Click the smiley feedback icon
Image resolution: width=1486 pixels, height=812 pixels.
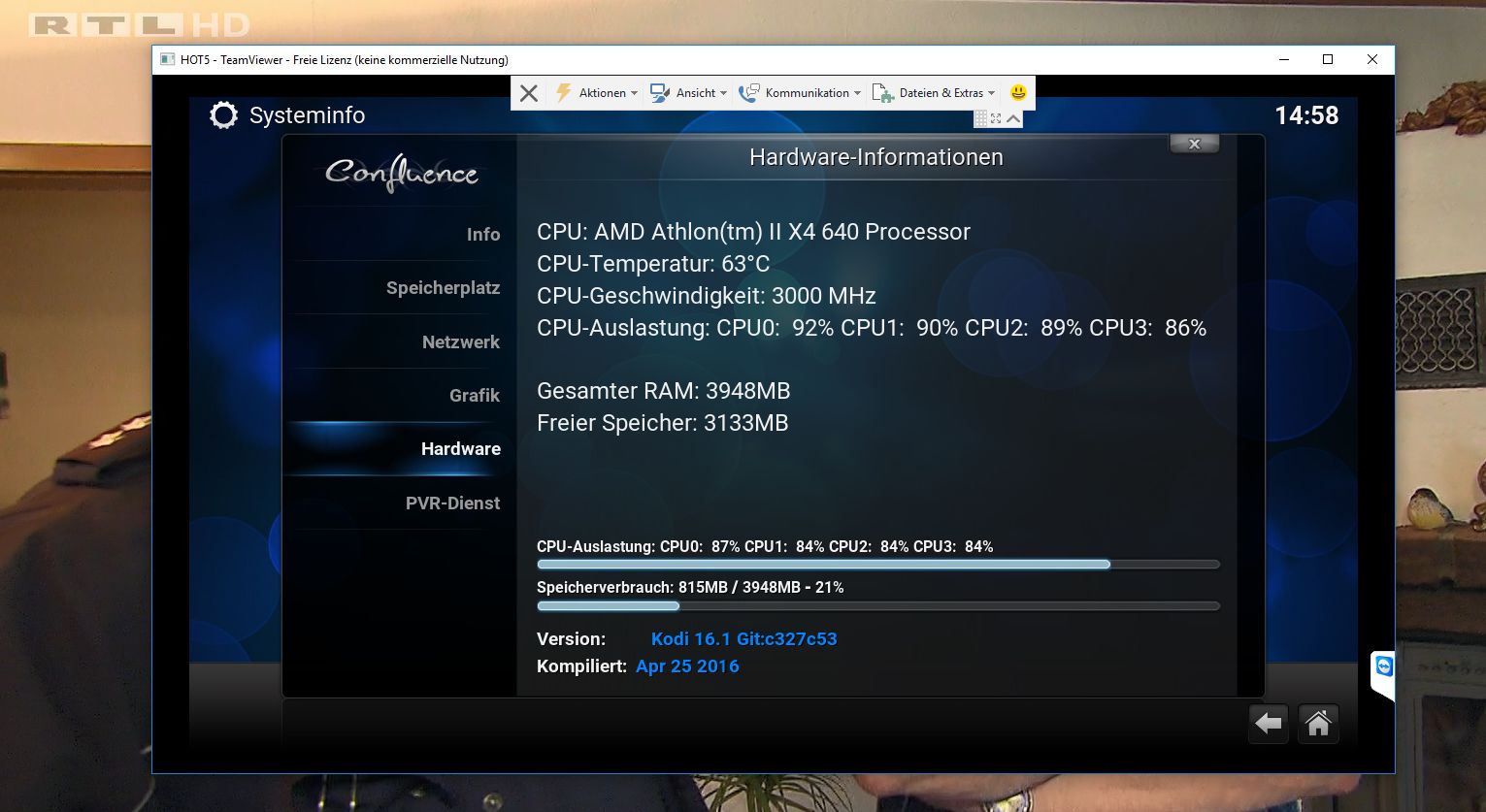pyautogui.click(x=1018, y=93)
